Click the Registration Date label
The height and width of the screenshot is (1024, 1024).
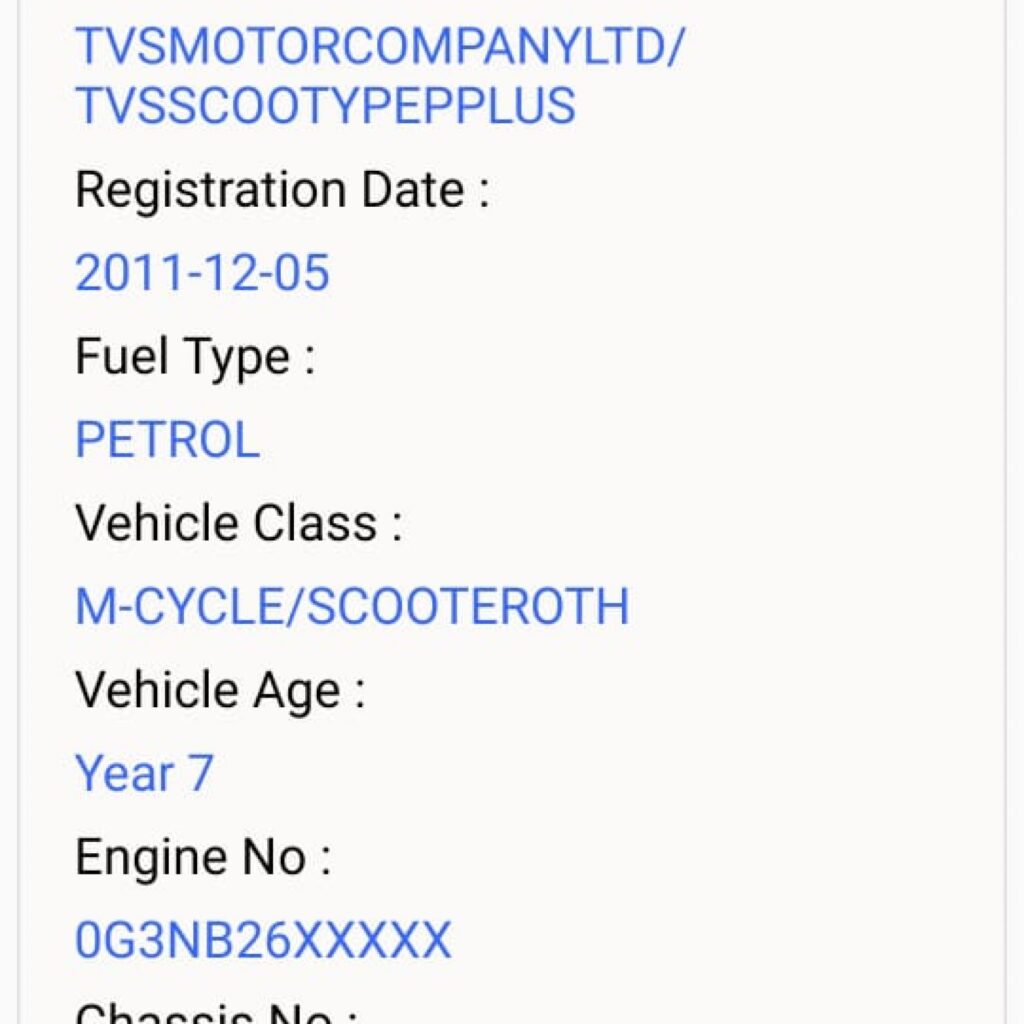[x=282, y=190]
